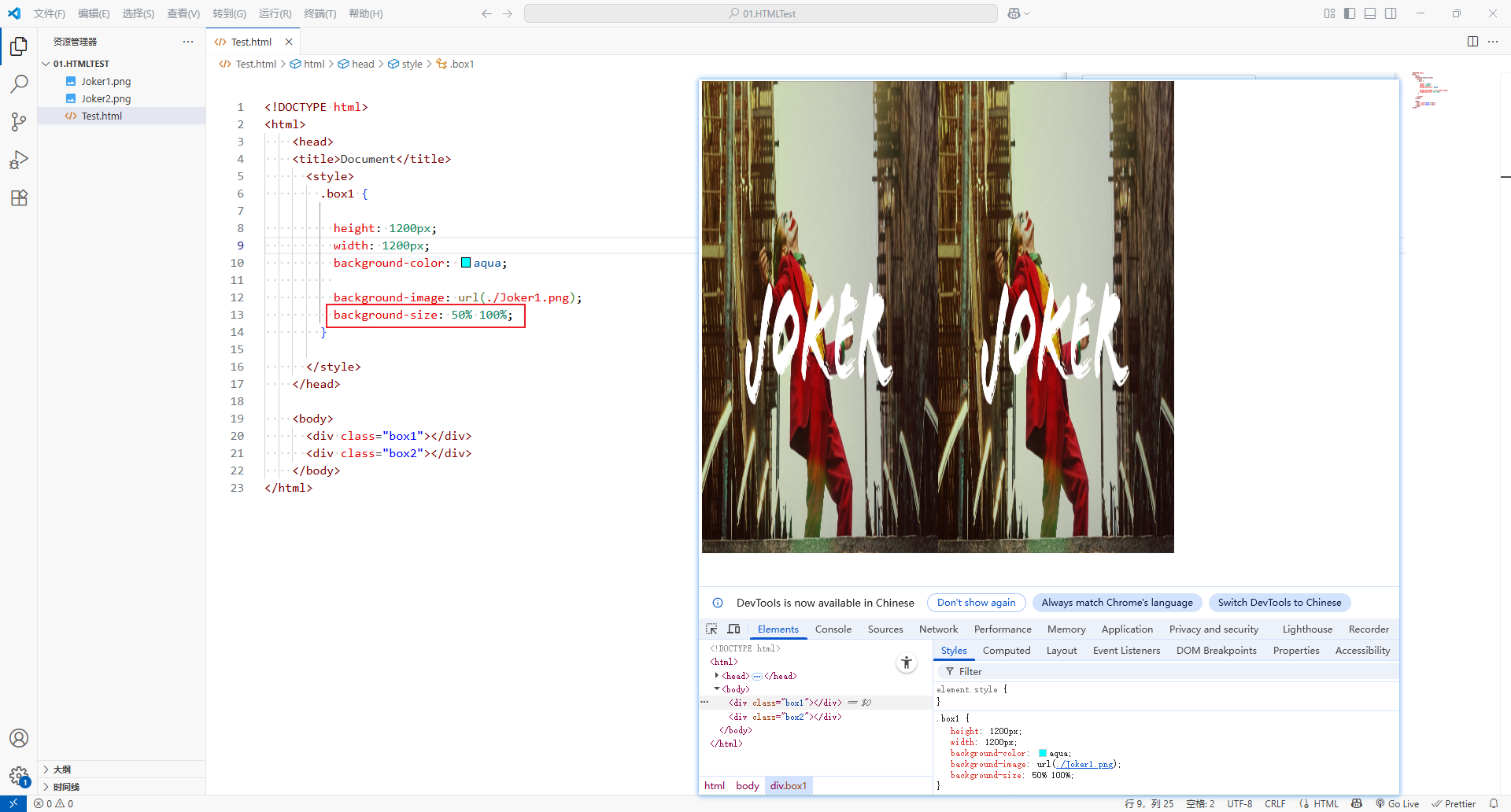This screenshot has width=1511, height=812.
Task: Click aqua color swatch in editor line 10
Action: pyautogui.click(x=466, y=263)
